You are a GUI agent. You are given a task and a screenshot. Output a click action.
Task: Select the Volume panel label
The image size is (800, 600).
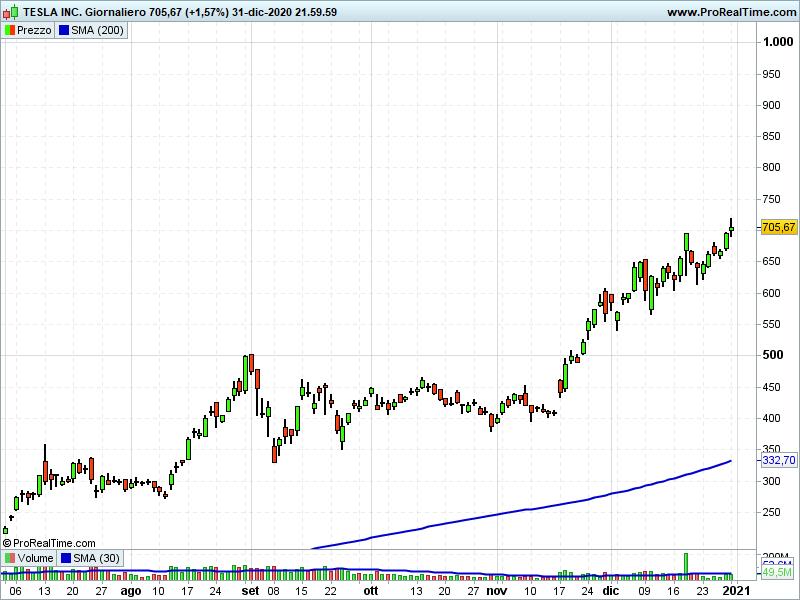pos(35,558)
